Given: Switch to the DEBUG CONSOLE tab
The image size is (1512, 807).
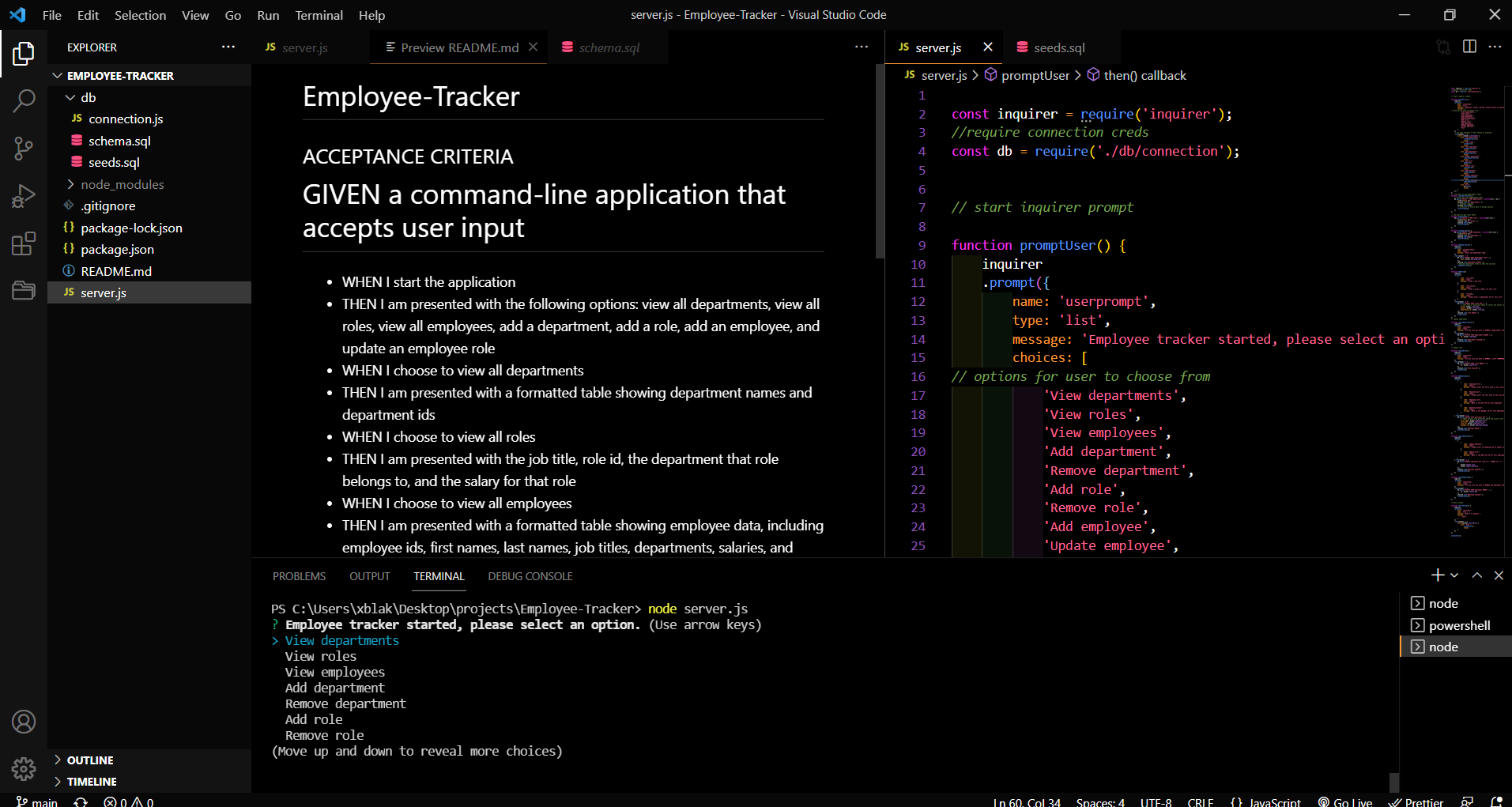Looking at the screenshot, I should pyautogui.click(x=530, y=576).
